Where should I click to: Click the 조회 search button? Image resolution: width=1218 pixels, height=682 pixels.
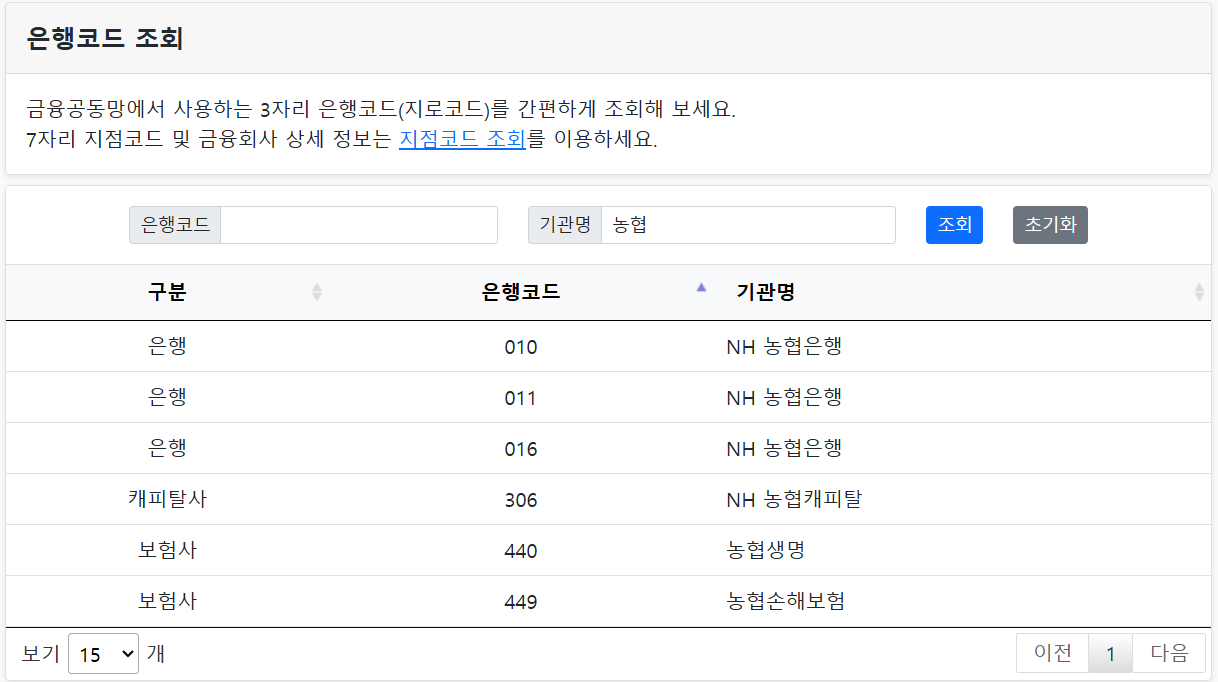[x=954, y=225]
